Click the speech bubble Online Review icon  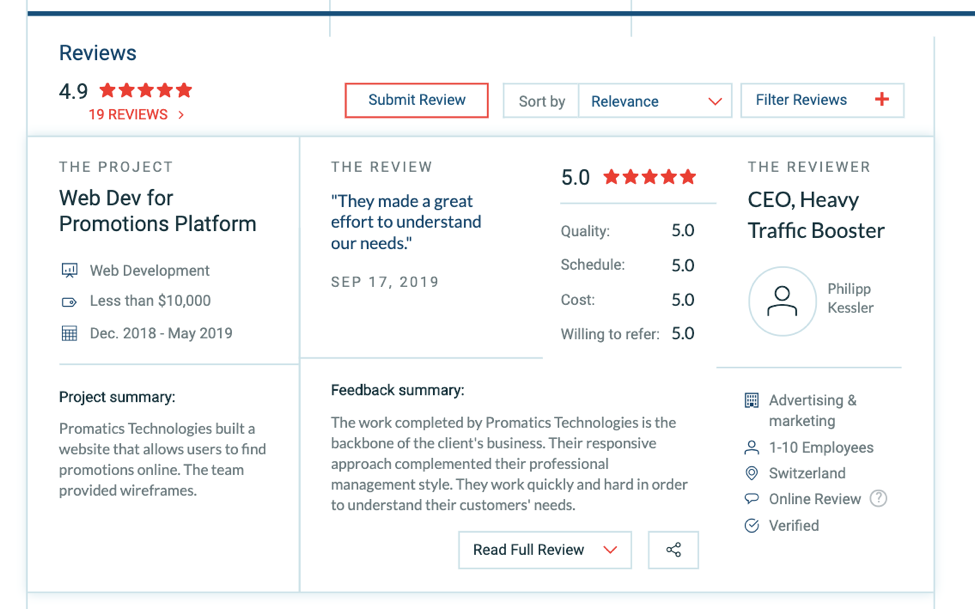tap(752, 499)
